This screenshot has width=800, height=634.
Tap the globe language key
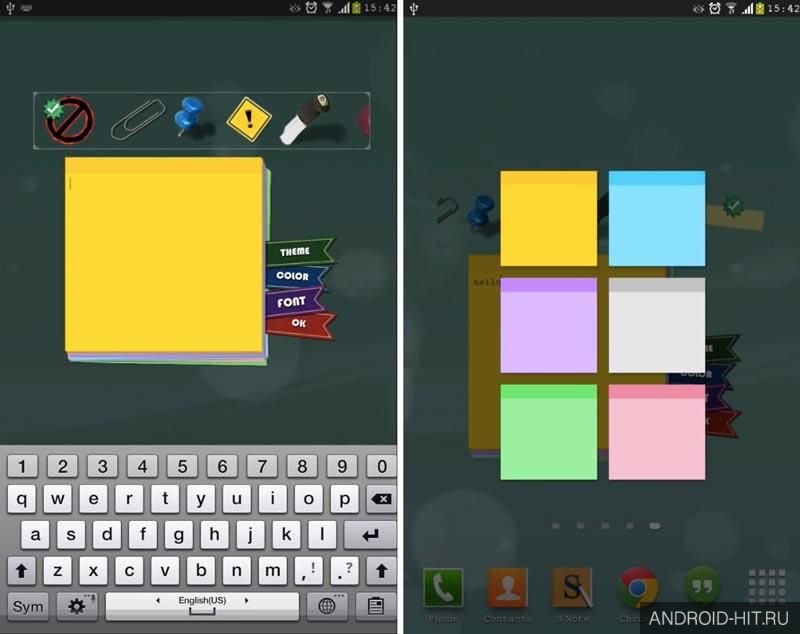tap(327, 606)
